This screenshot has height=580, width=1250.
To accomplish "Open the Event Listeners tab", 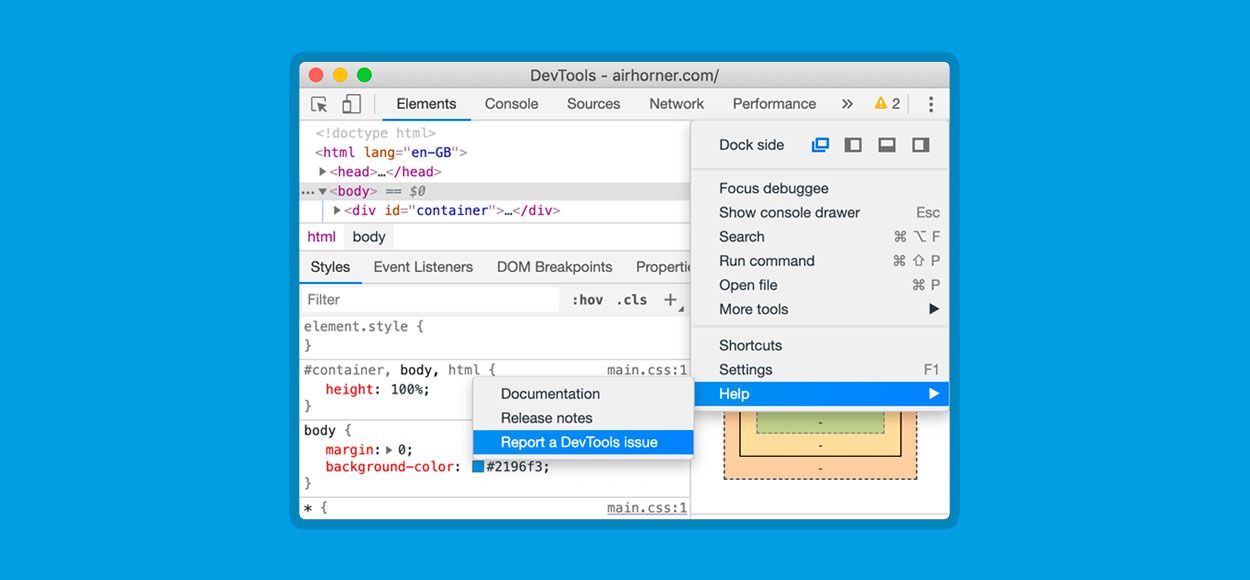I will point(423,267).
